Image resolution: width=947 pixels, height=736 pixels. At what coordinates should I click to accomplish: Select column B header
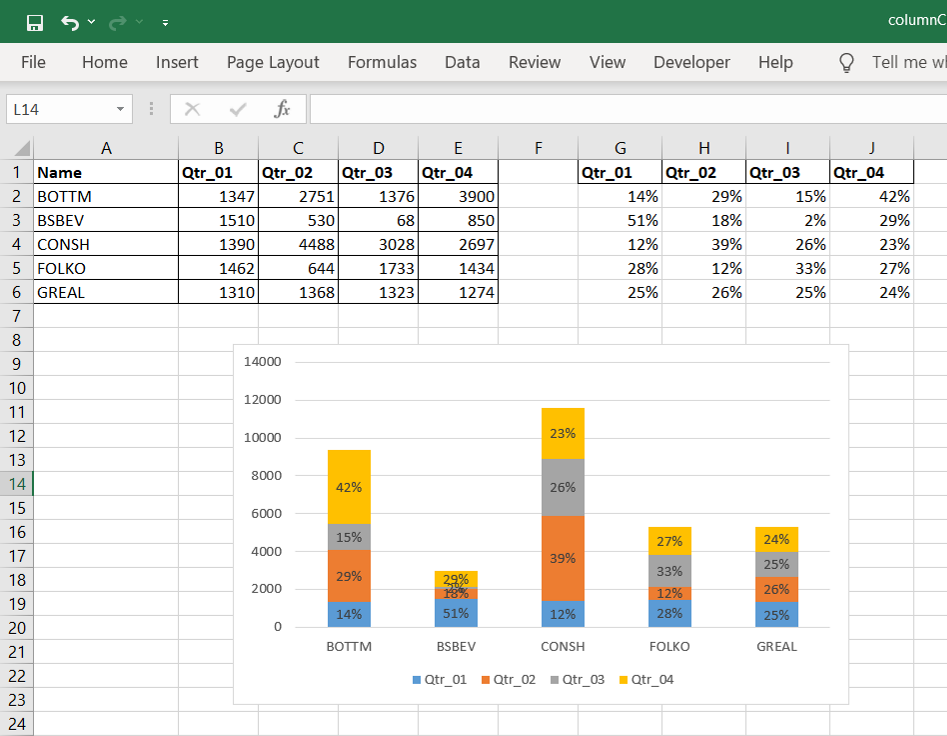218,149
